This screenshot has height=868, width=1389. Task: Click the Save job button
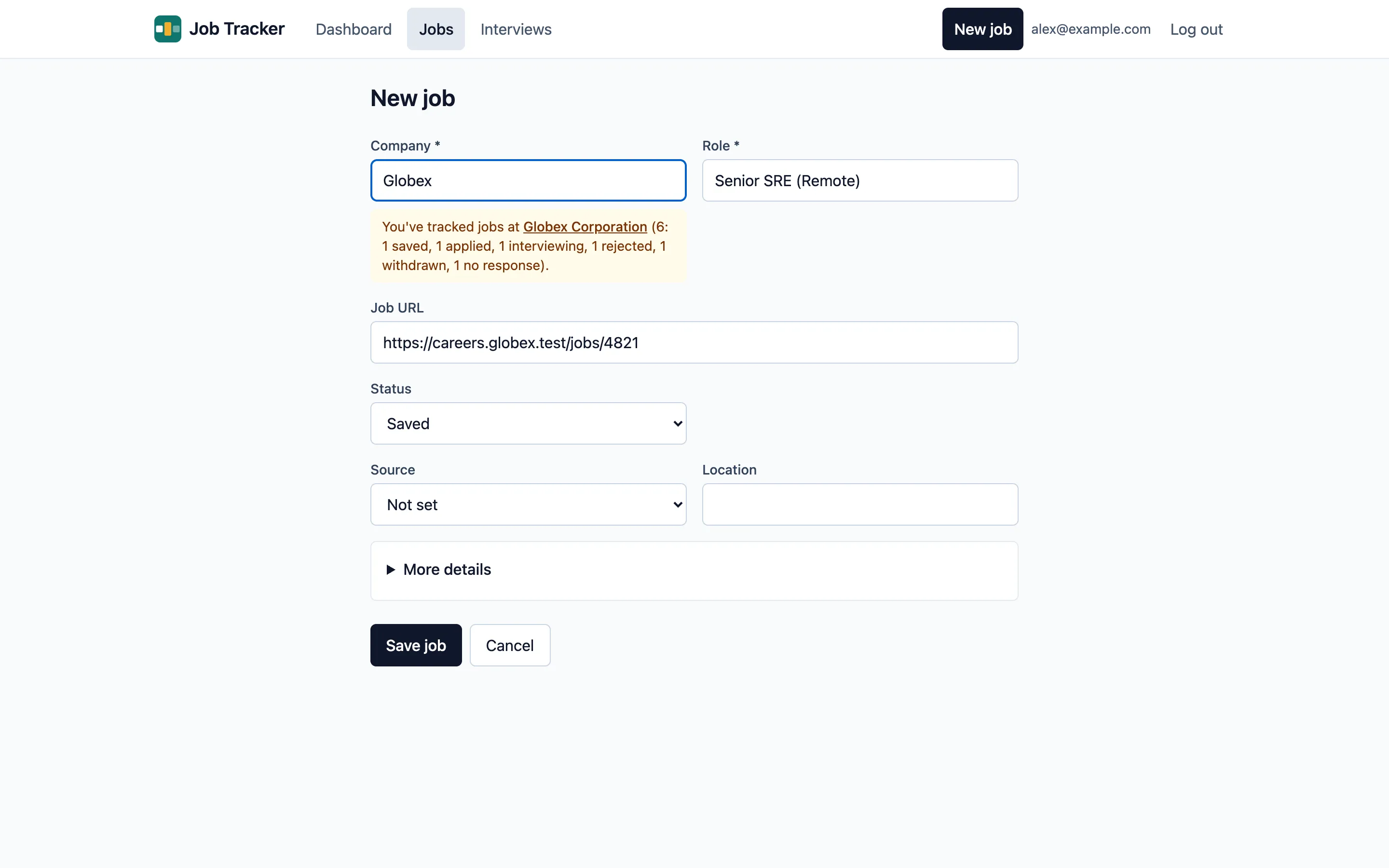[x=416, y=645]
